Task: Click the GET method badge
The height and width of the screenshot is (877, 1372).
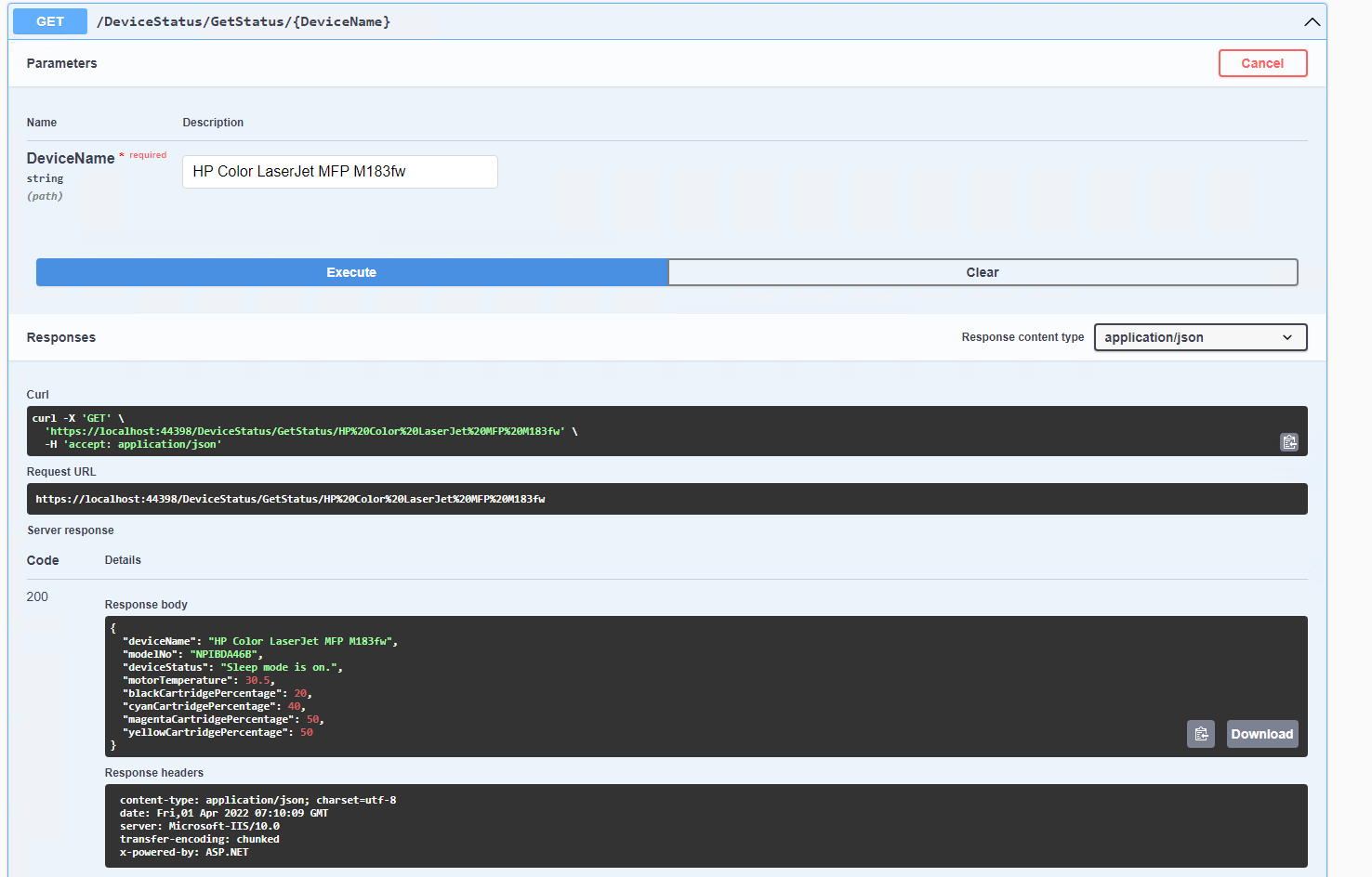Action: pyautogui.click(x=50, y=21)
